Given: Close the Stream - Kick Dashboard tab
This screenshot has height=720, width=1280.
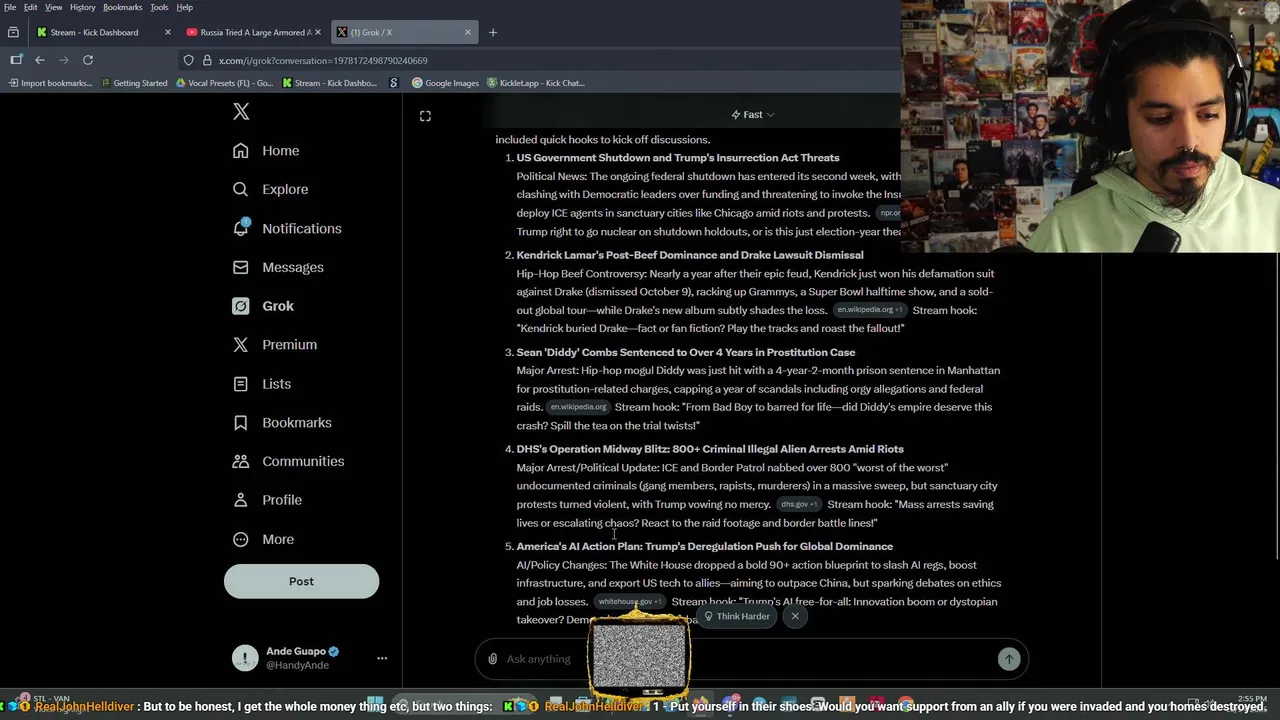Looking at the screenshot, I should click(167, 32).
